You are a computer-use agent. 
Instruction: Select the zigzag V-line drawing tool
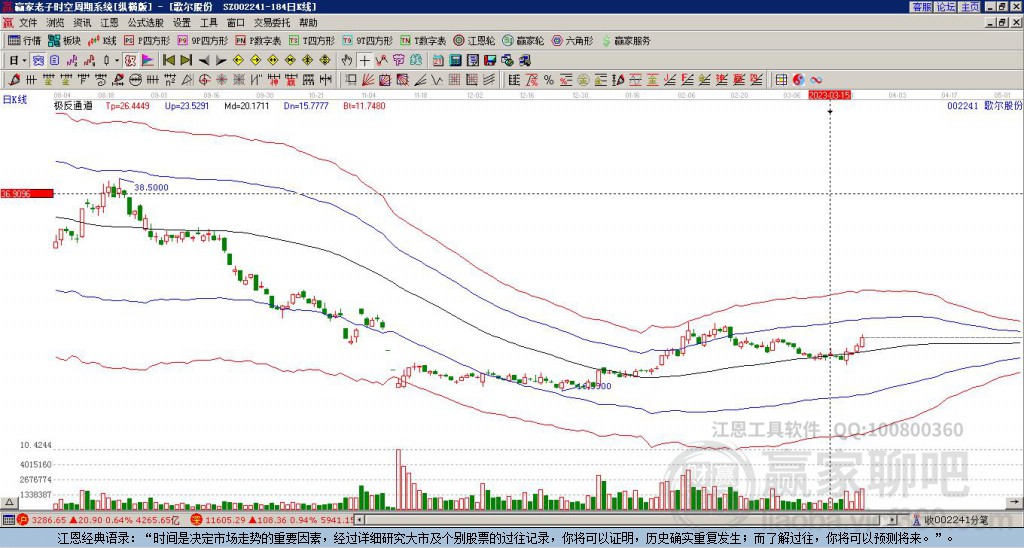tap(438, 80)
